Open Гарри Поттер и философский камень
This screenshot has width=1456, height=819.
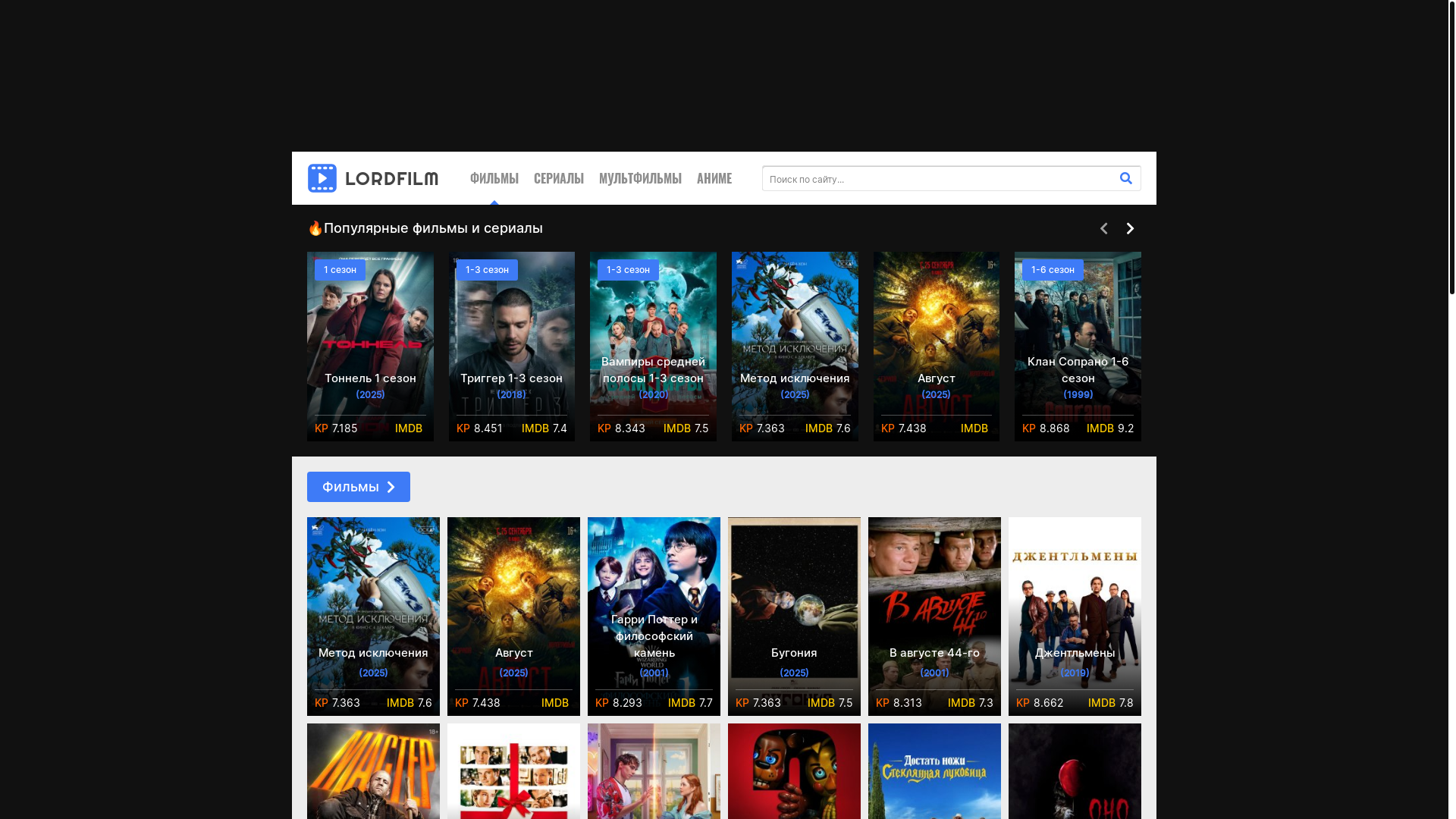point(654,617)
